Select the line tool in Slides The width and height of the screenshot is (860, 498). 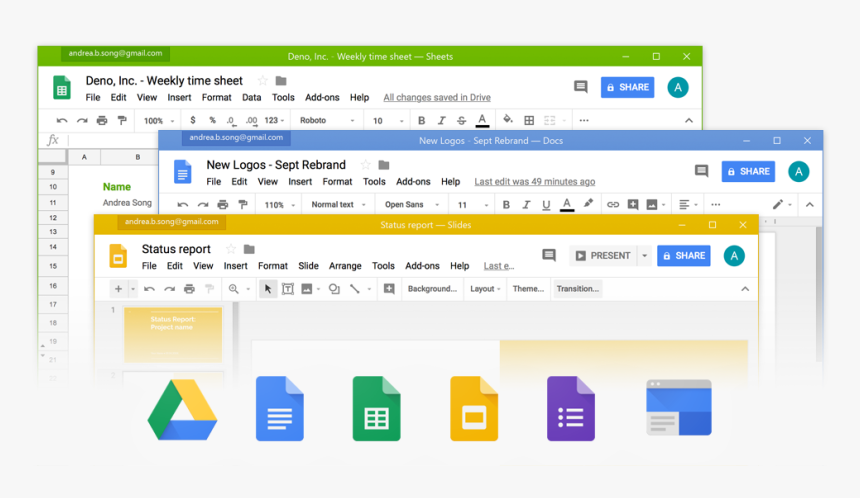(355, 289)
